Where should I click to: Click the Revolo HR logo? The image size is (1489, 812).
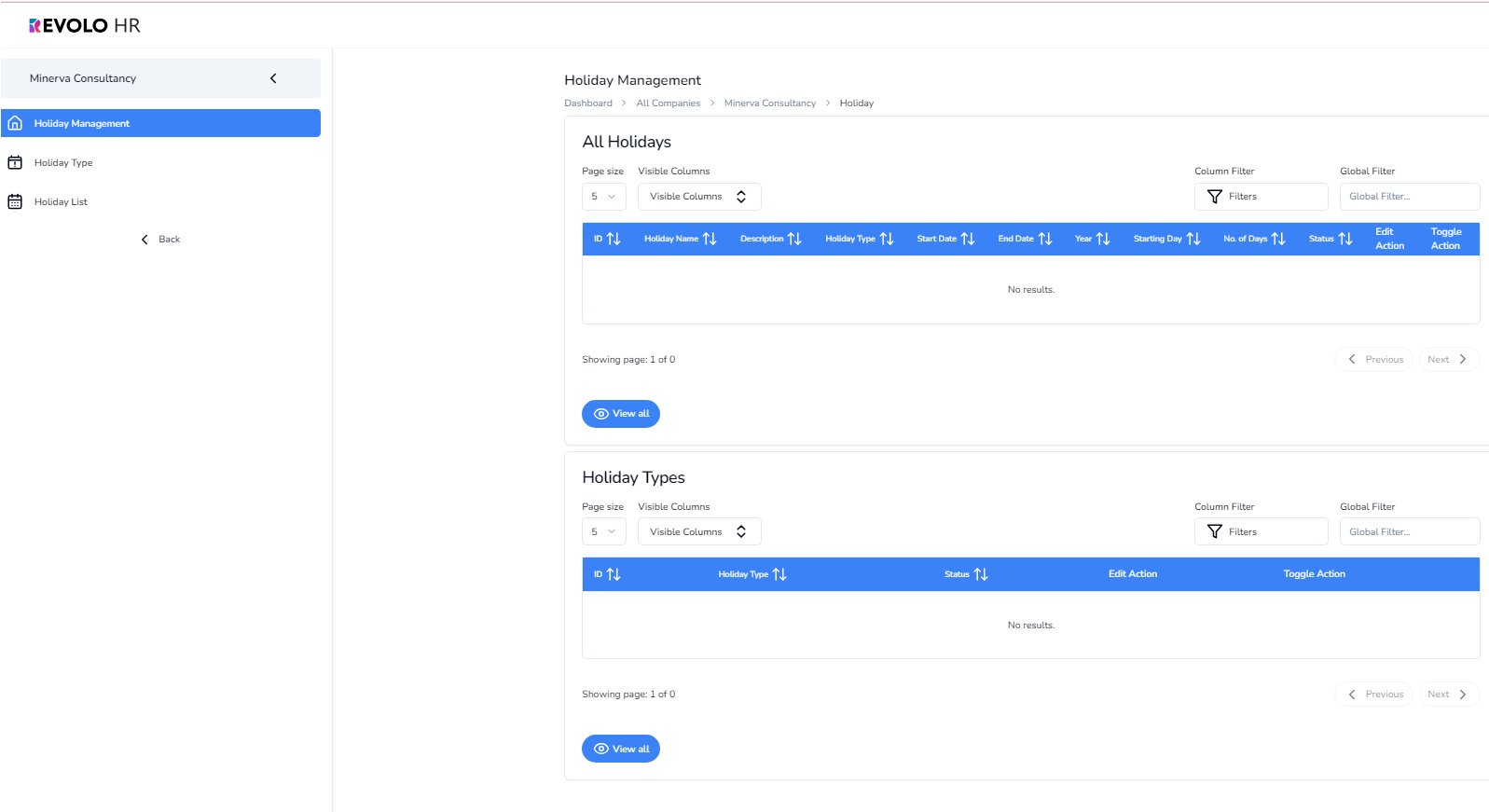tap(85, 25)
